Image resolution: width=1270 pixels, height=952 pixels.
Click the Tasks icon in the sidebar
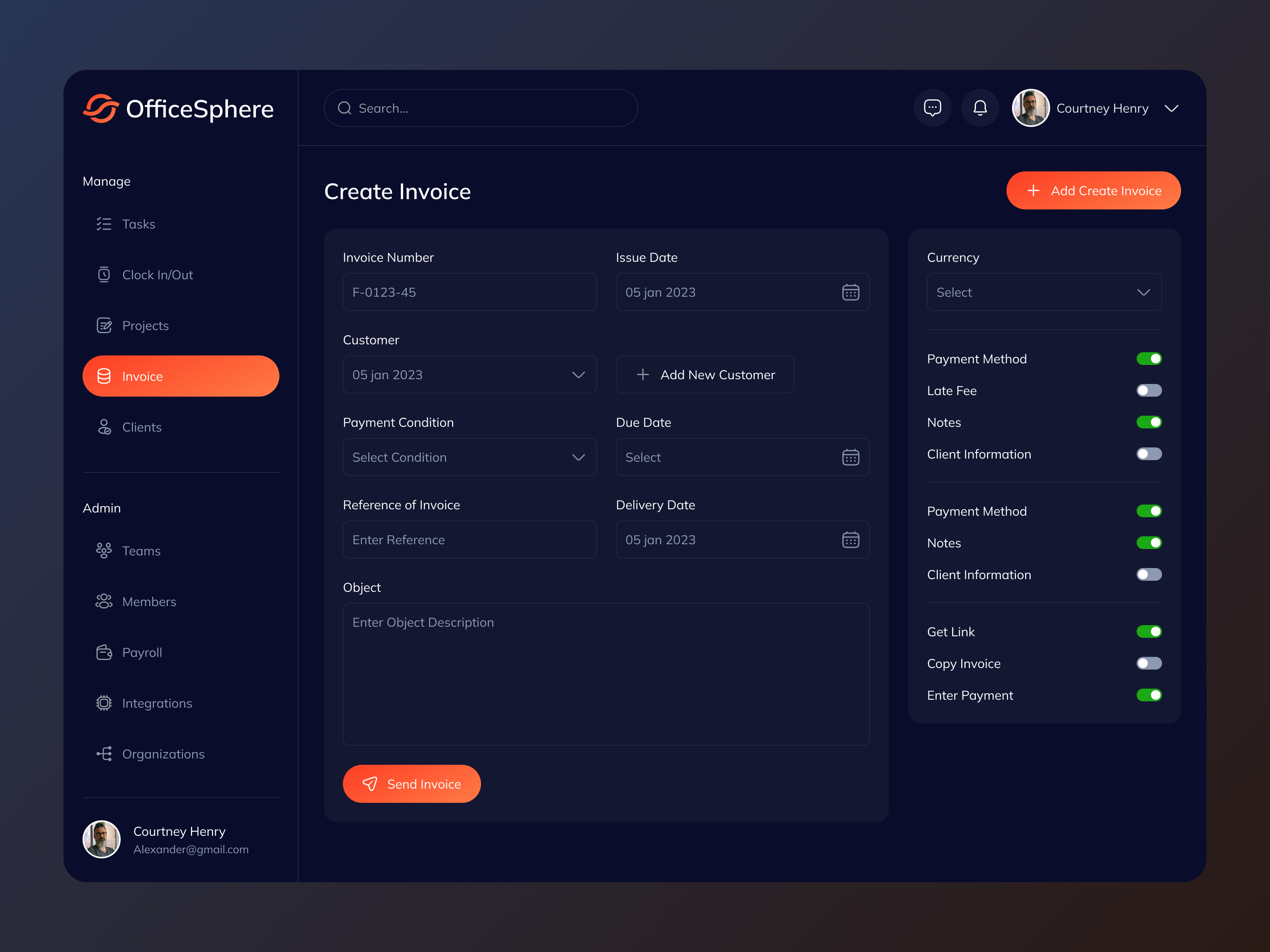(x=104, y=224)
